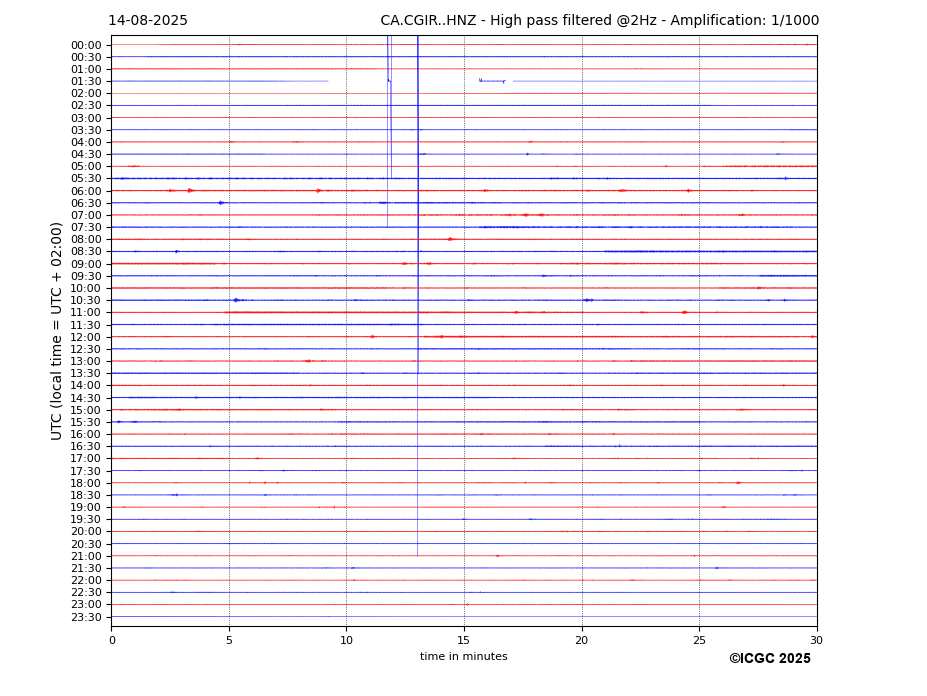
Task: Click the 17:30 time row label
Action: [x=86, y=471]
